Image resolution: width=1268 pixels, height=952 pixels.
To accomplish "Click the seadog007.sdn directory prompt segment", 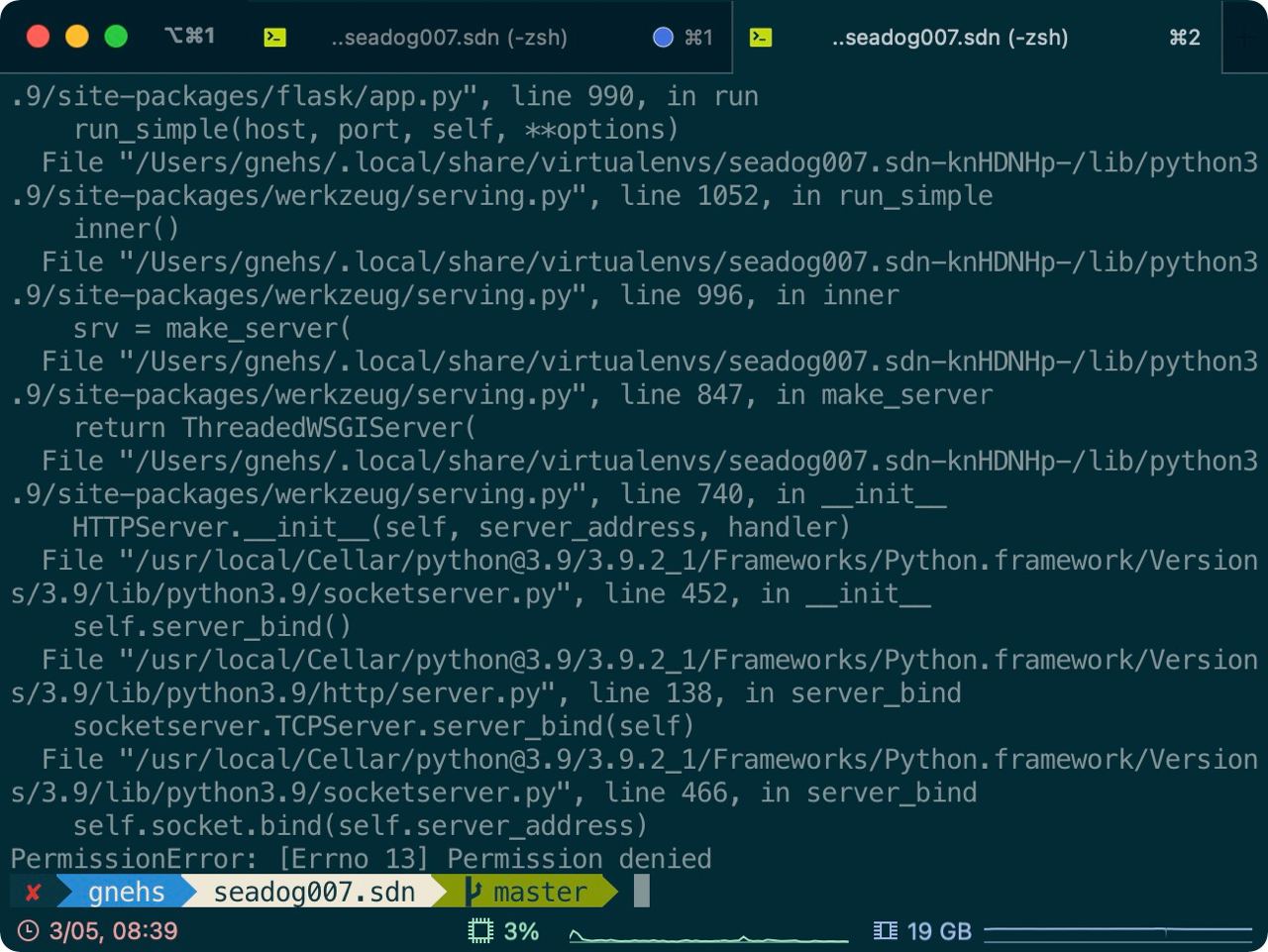I will [314, 892].
